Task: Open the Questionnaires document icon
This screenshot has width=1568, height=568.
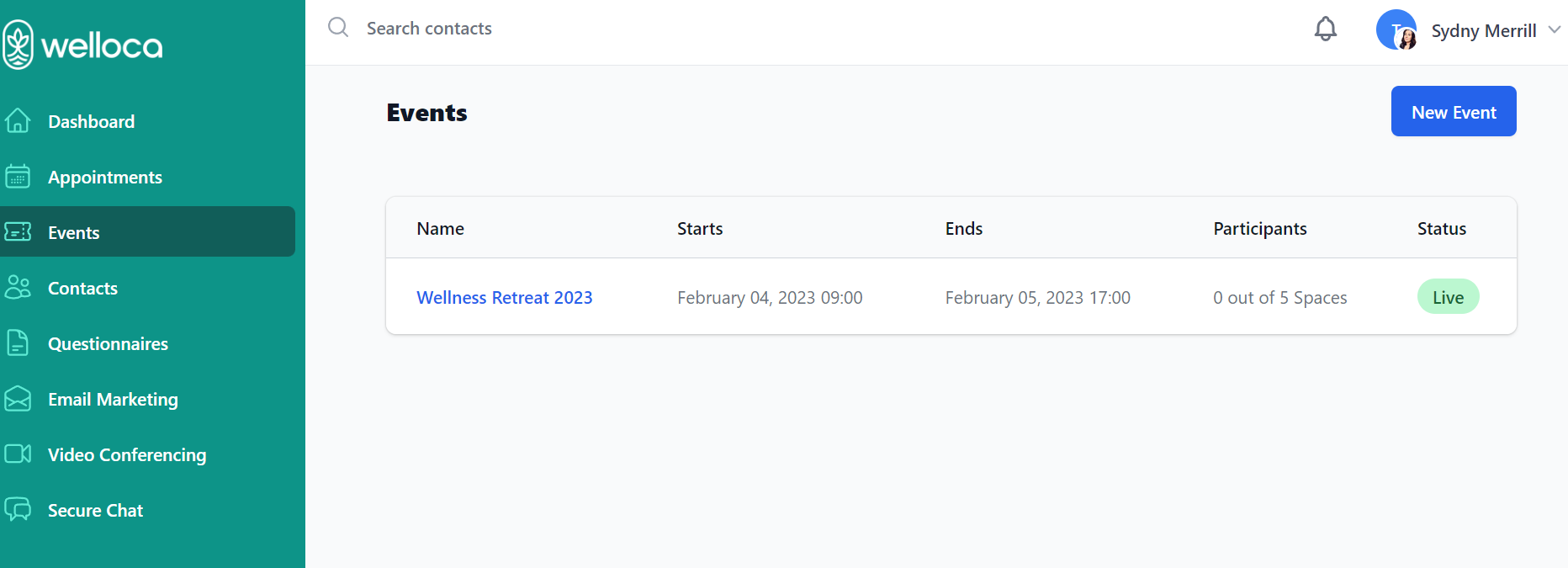Action: click(18, 343)
